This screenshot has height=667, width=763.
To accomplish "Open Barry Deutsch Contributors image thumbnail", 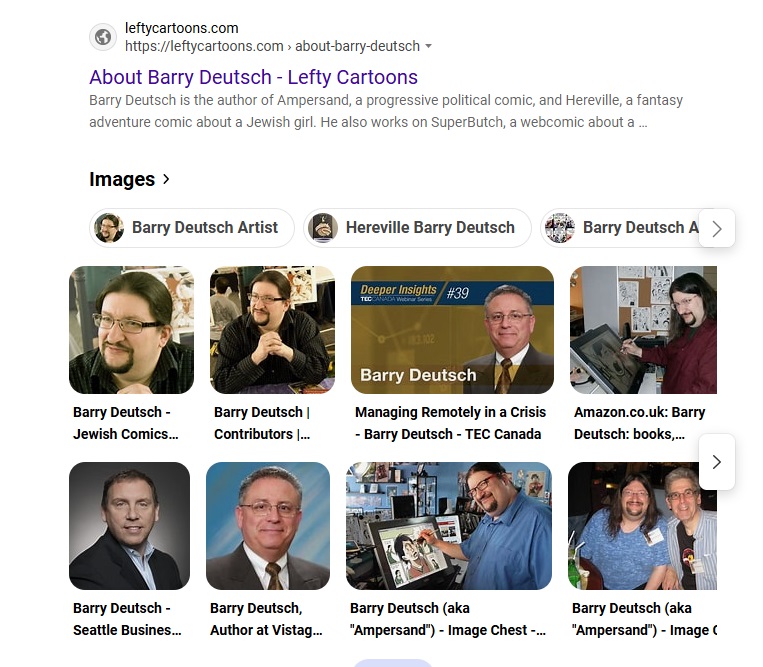I will [272, 330].
